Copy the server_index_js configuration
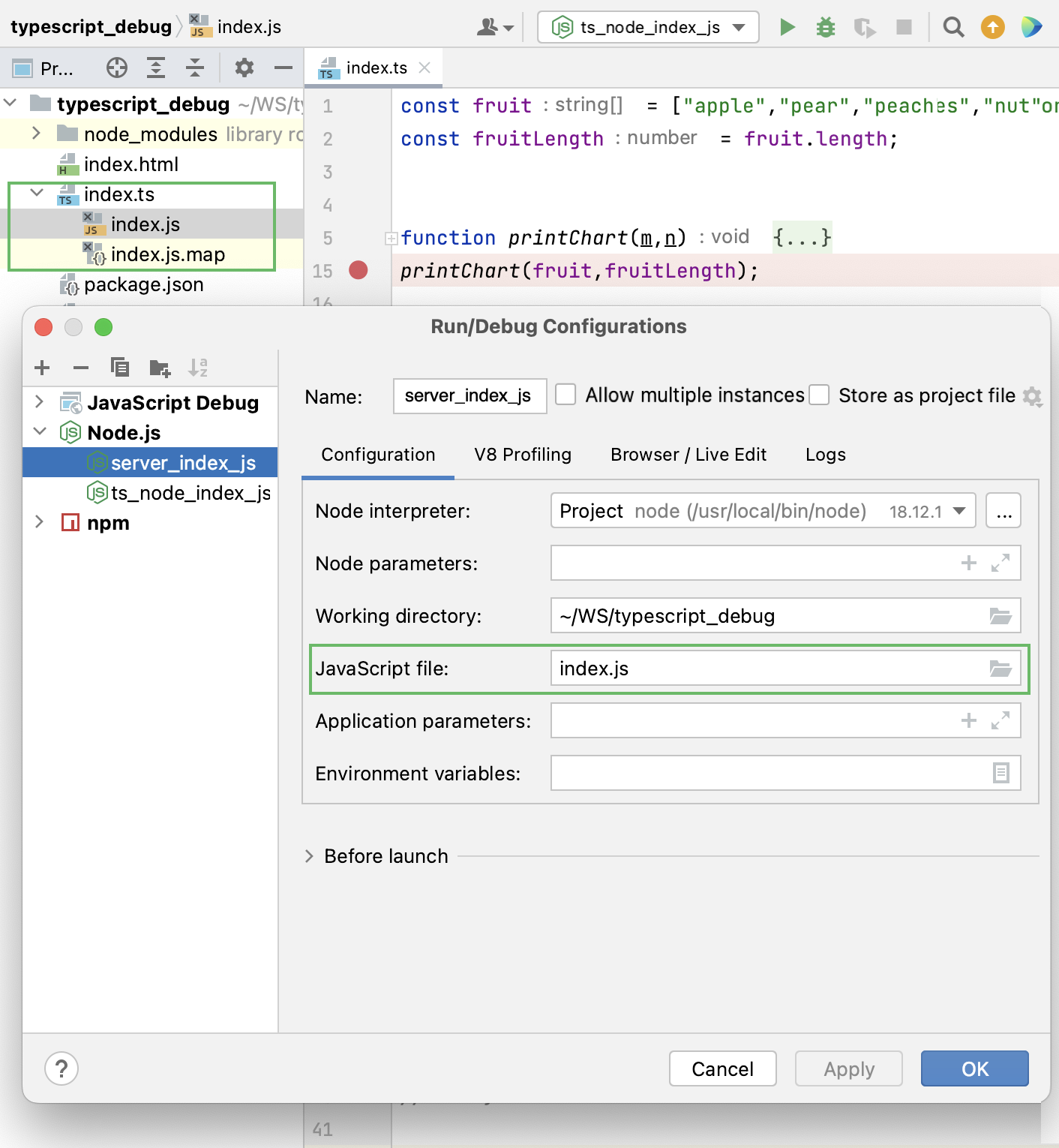The width and height of the screenshot is (1059, 1148). coord(119,368)
